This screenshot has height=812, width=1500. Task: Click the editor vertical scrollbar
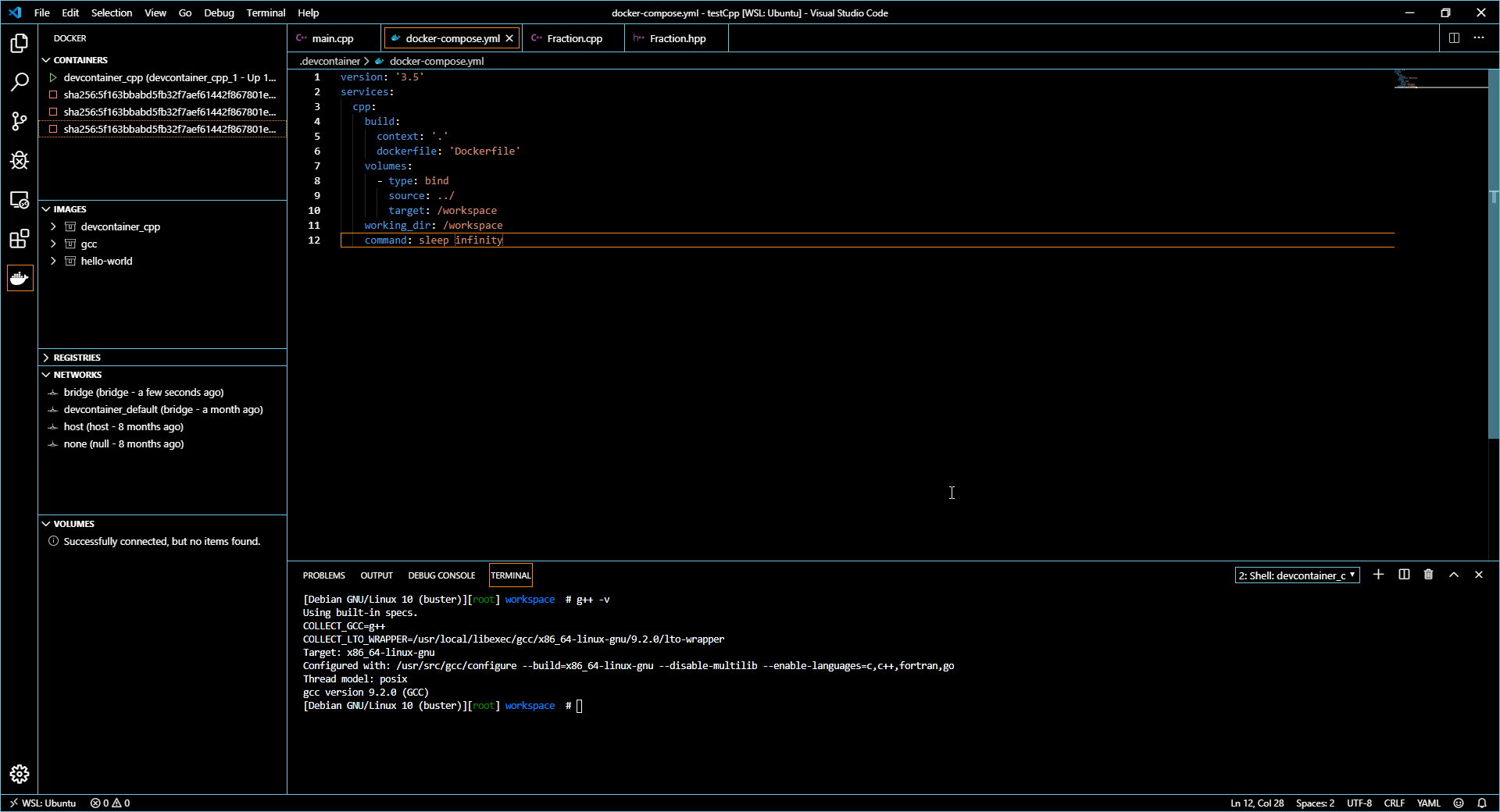[1494, 254]
